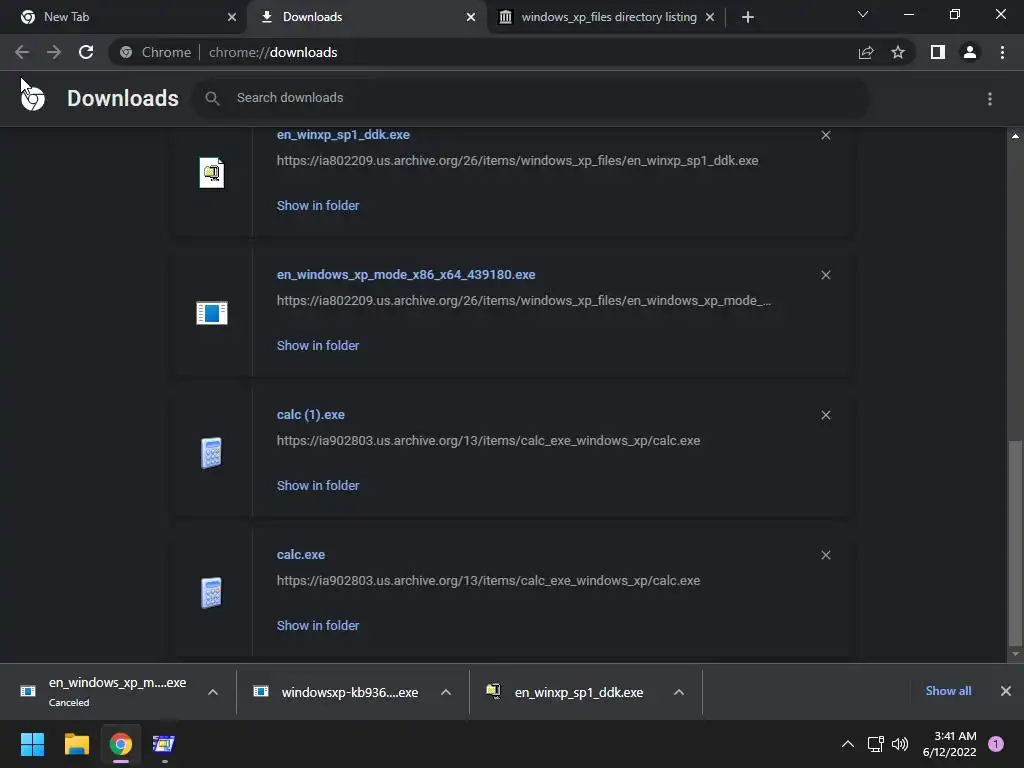Reload the Downloads page
This screenshot has width=1024, height=768.
(x=86, y=52)
